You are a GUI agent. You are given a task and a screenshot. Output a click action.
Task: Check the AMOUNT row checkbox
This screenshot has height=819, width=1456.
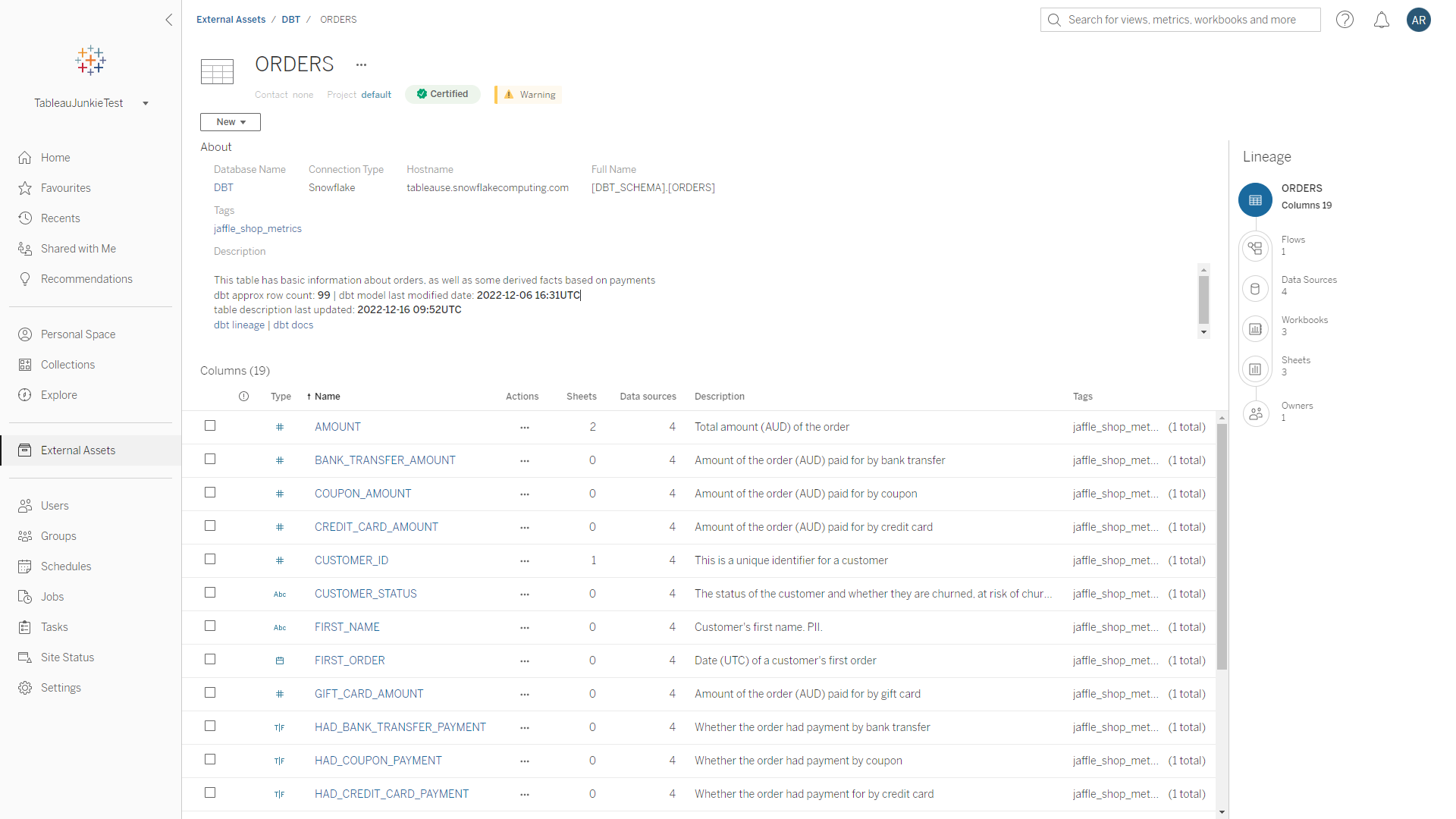210,426
